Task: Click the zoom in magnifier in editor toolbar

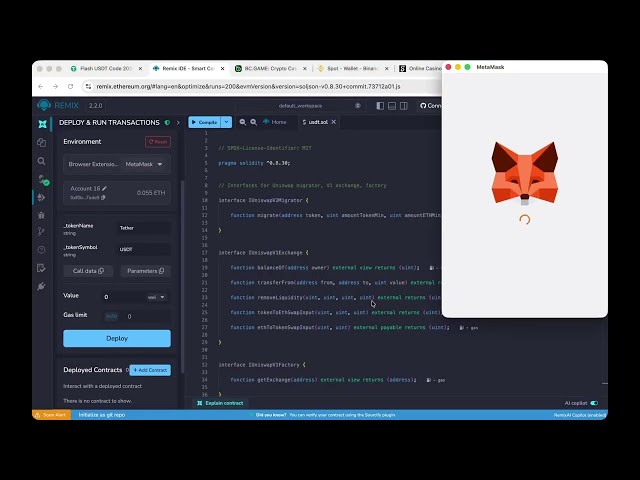Action: pos(253,122)
